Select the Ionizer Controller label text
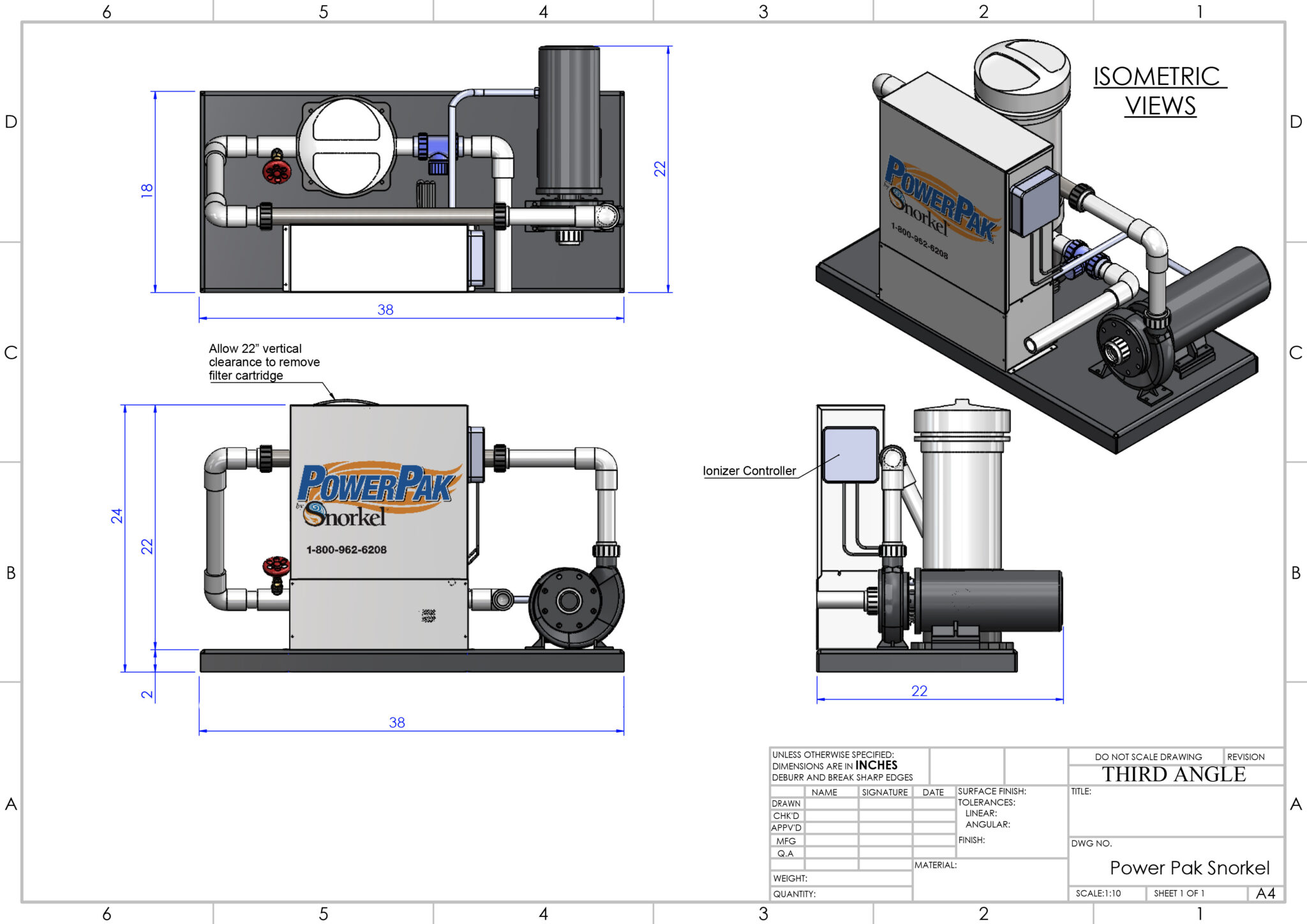The height and width of the screenshot is (924, 1307). 749,471
